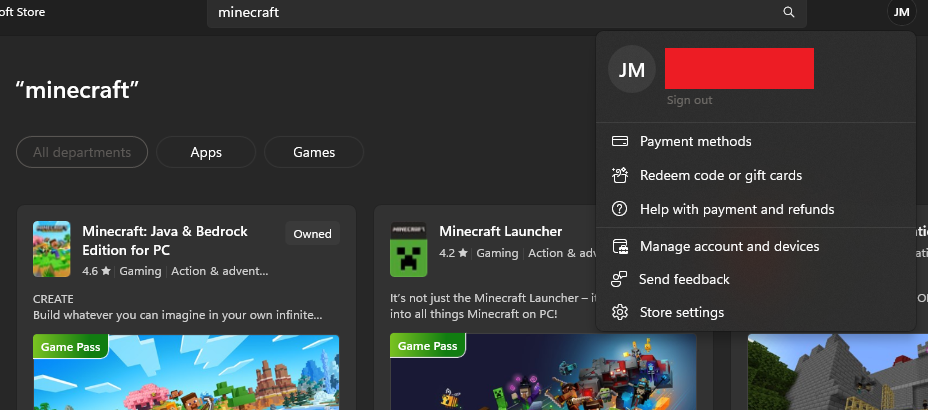The height and width of the screenshot is (410, 929).
Task: Filter results by Games
Action: 314,152
